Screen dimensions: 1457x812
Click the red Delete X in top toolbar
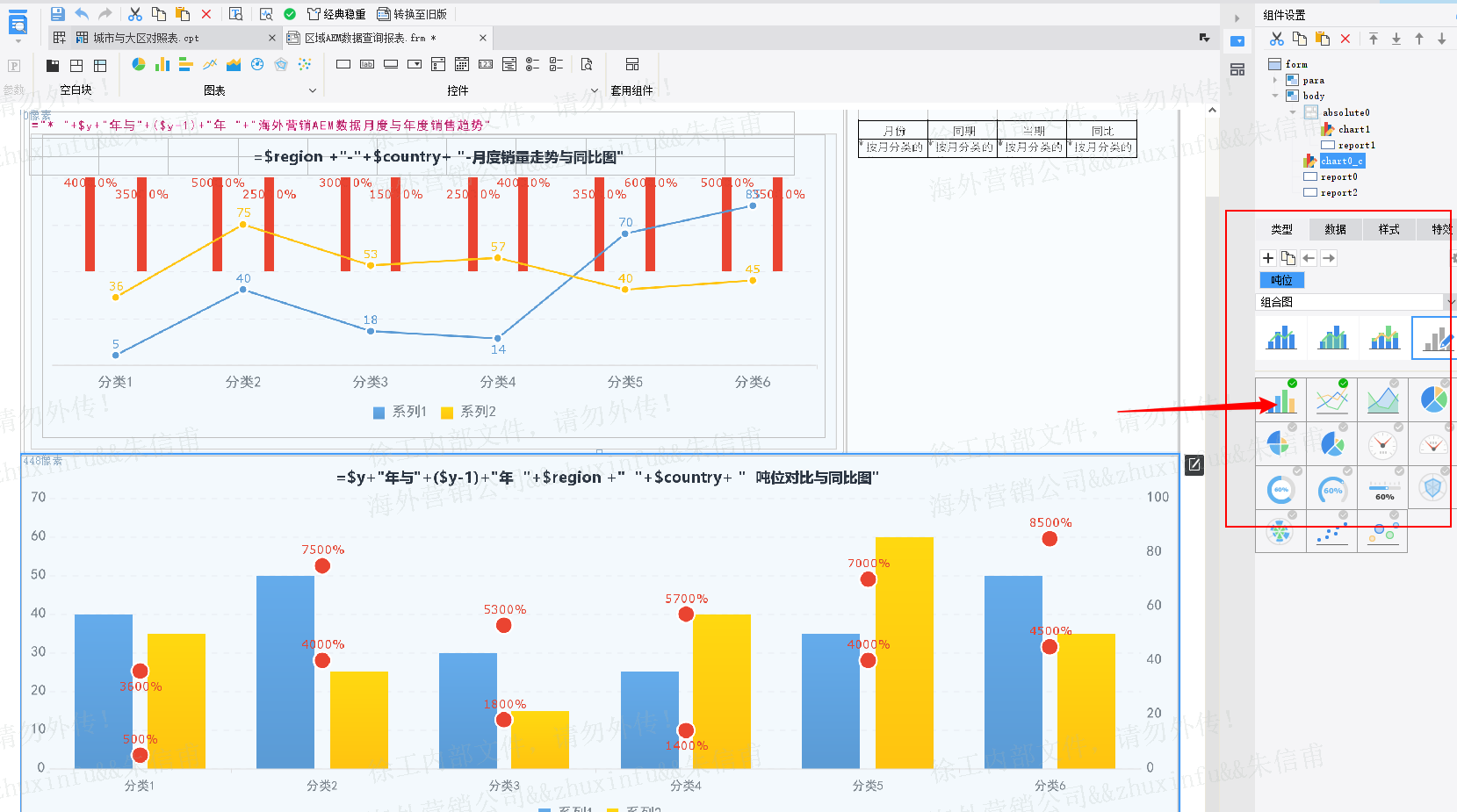point(206,14)
